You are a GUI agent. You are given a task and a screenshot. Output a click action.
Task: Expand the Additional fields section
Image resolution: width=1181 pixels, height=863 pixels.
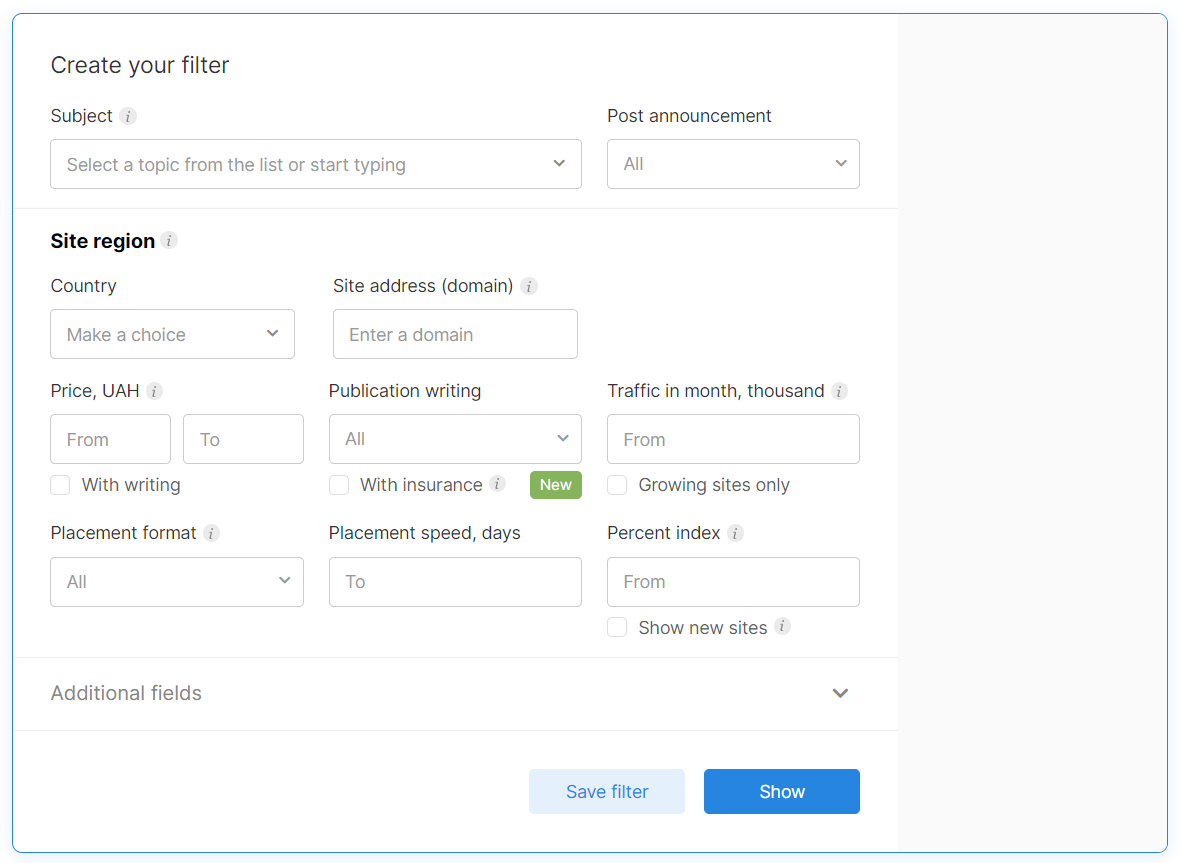tap(840, 693)
